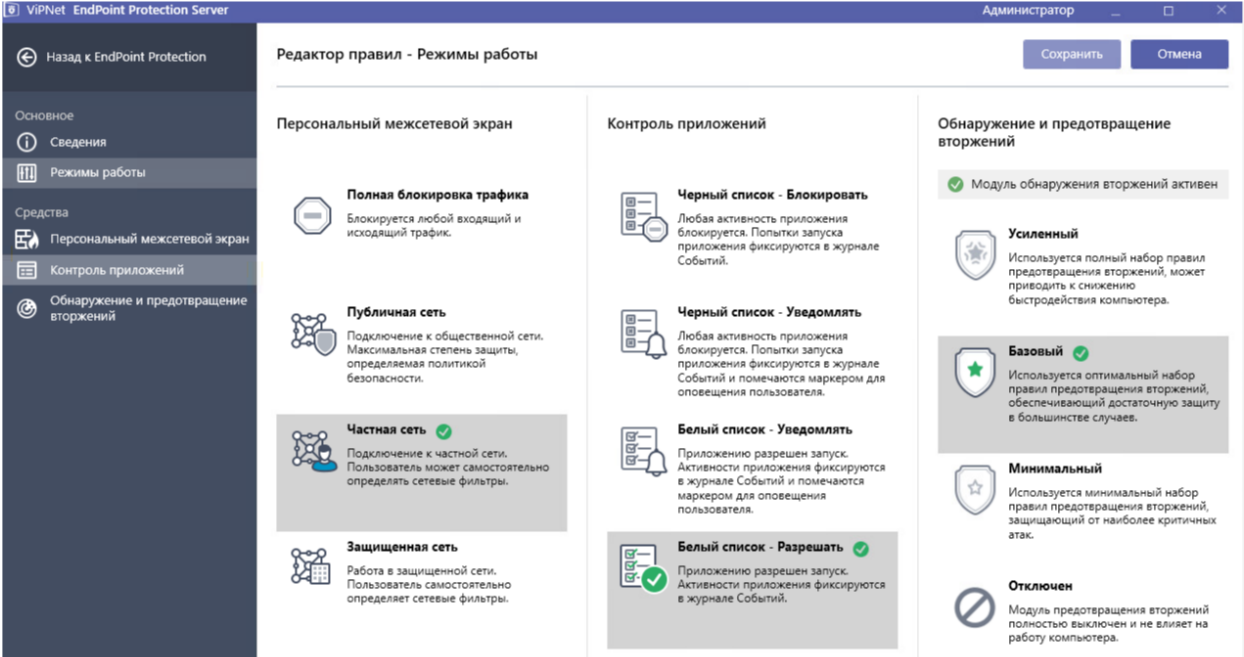Click description Блокируется любой входящий и исходящий трафик
1244x657 pixels.
pyautogui.click(x=434, y=225)
